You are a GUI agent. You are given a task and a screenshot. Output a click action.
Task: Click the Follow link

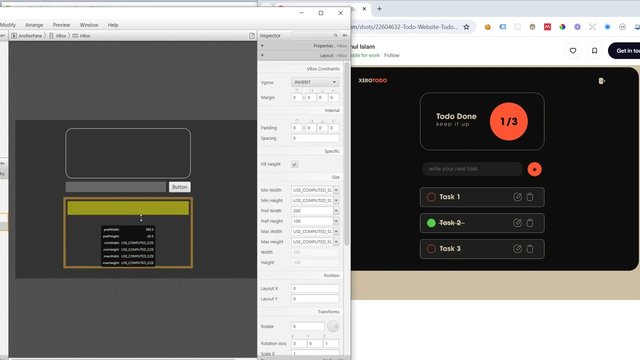(391, 55)
